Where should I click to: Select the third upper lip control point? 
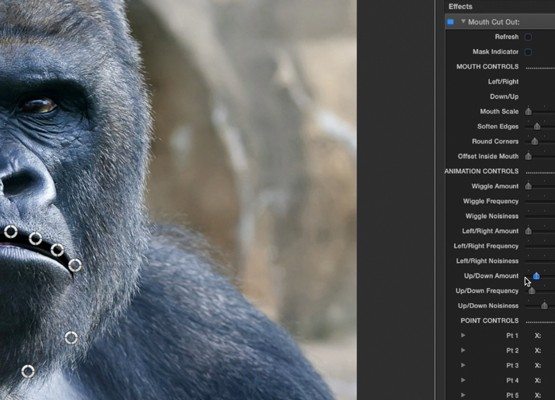pyautogui.click(x=57, y=250)
